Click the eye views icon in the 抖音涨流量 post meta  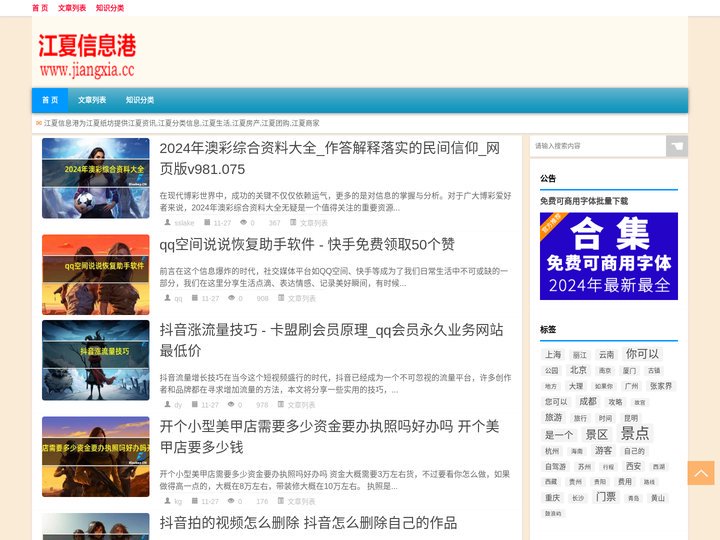pos(231,405)
